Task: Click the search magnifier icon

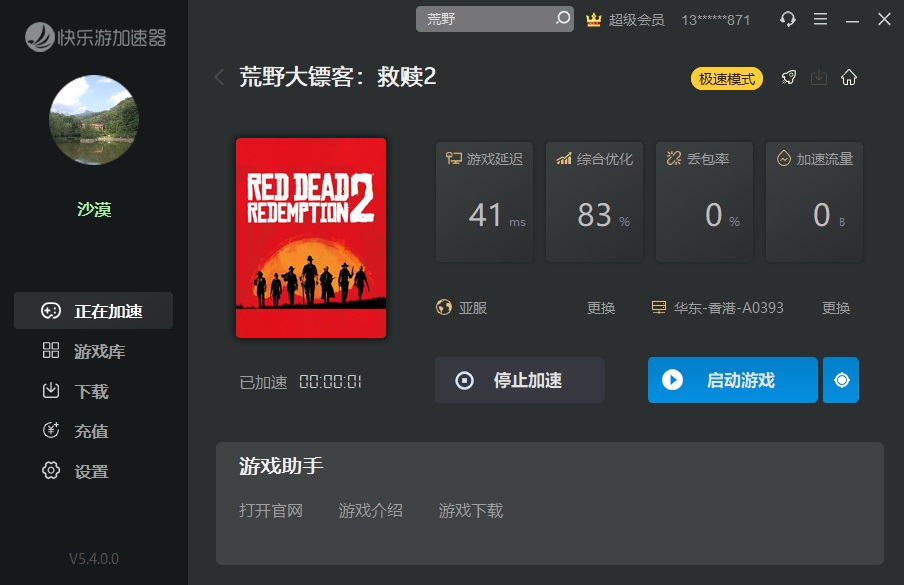Action: [x=563, y=18]
